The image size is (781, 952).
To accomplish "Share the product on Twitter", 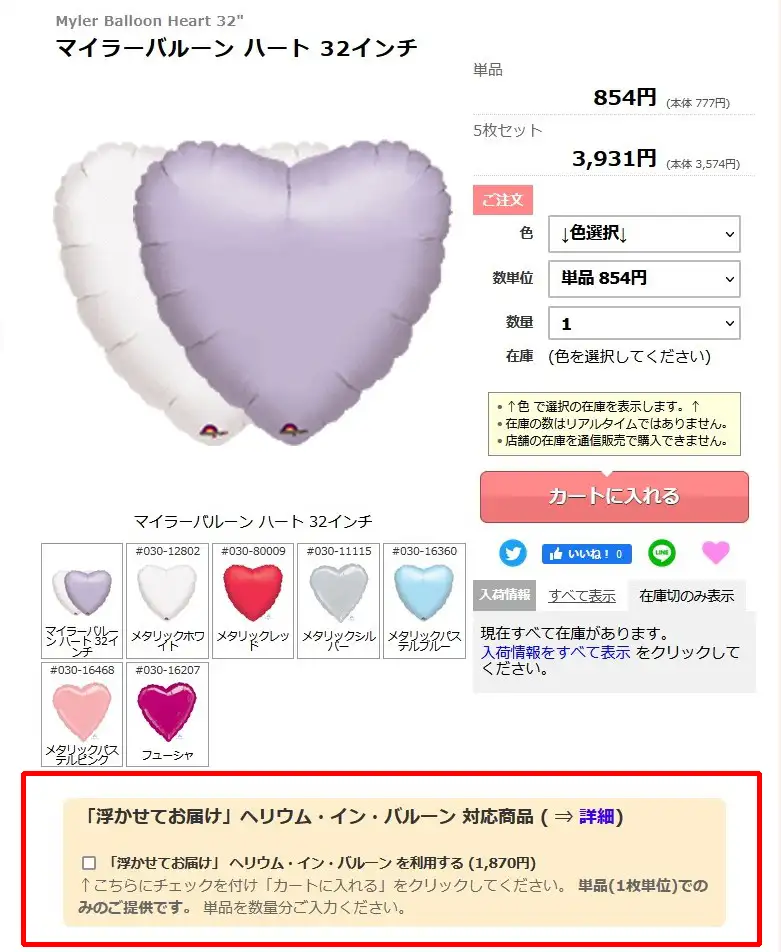I will (513, 553).
